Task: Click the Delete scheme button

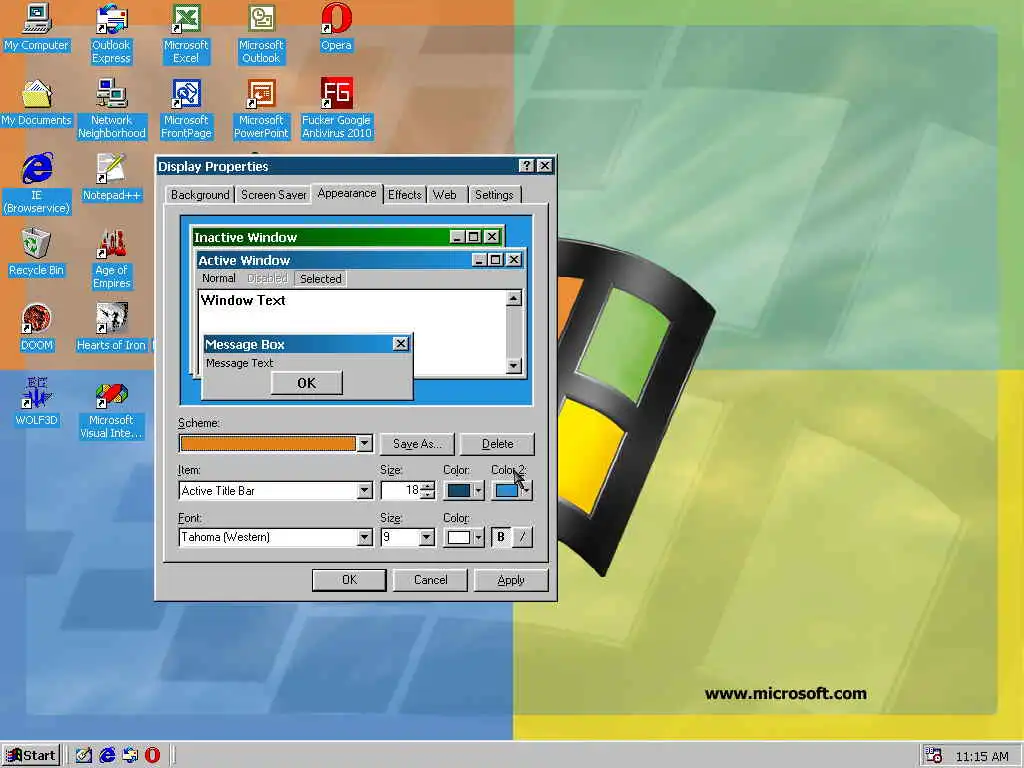Action: click(x=497, y=444)
